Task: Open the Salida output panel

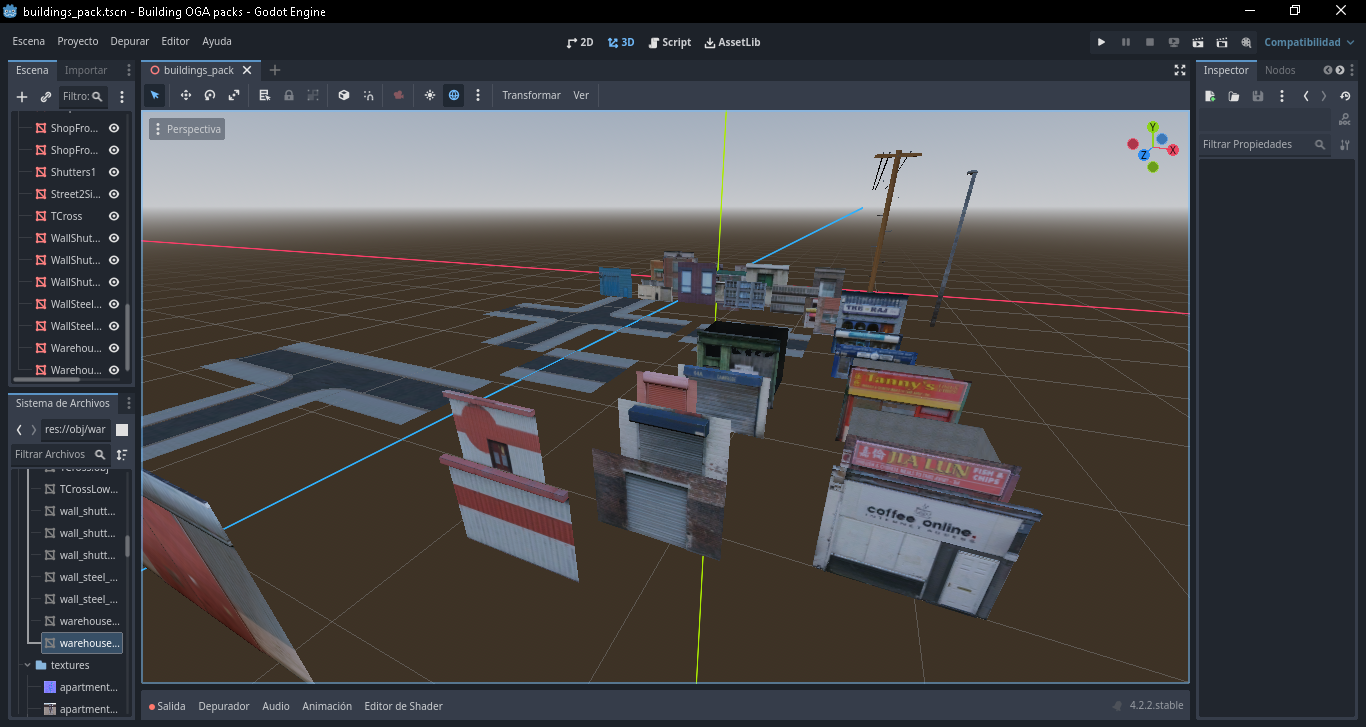Action: [x=168, y=706]
